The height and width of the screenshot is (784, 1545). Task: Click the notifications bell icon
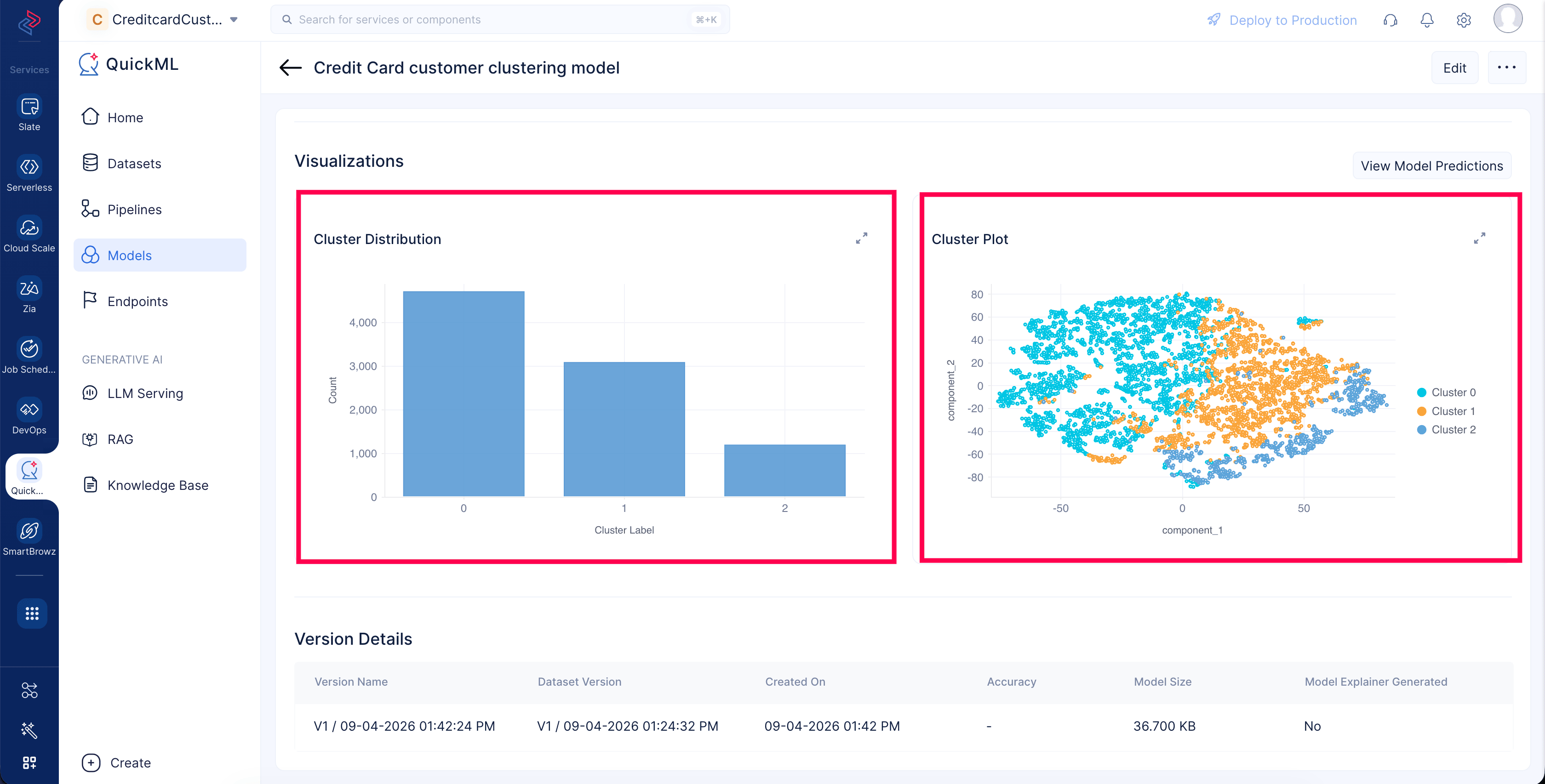pyautogui.click(x=1427, y=20)
